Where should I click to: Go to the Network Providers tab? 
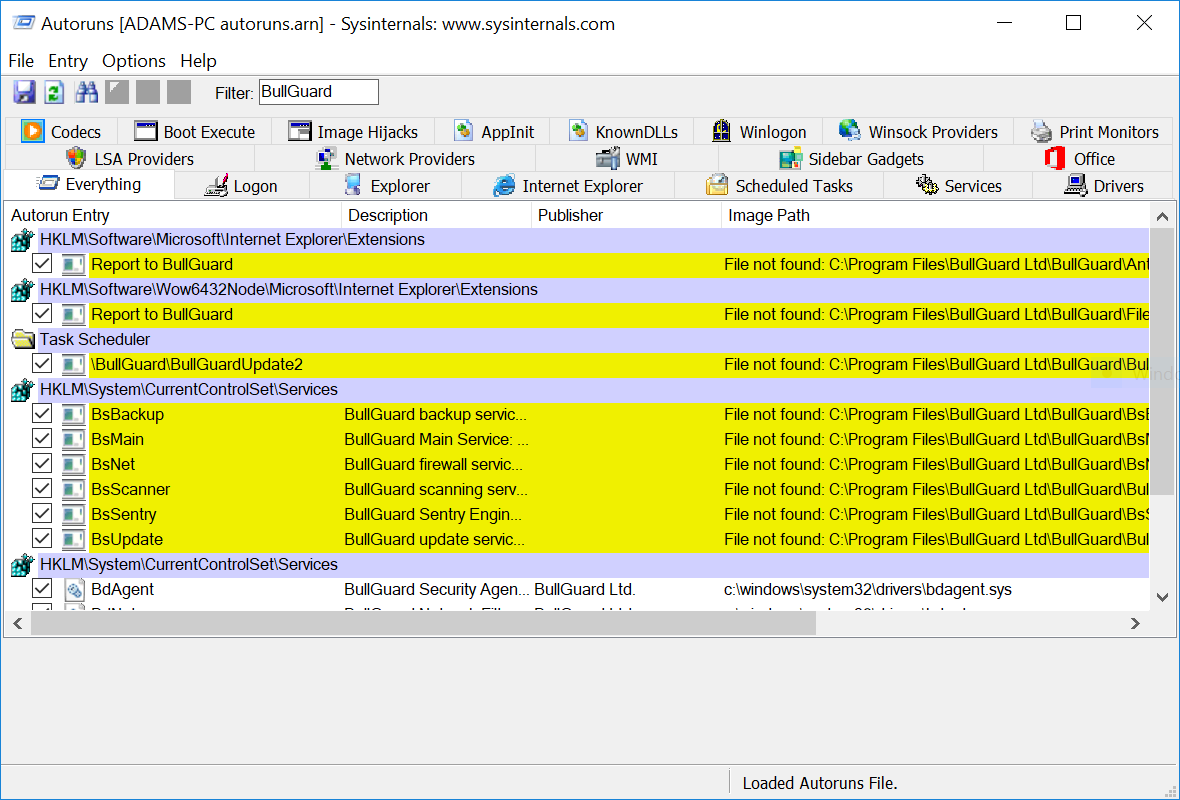[x=395, y=159]
